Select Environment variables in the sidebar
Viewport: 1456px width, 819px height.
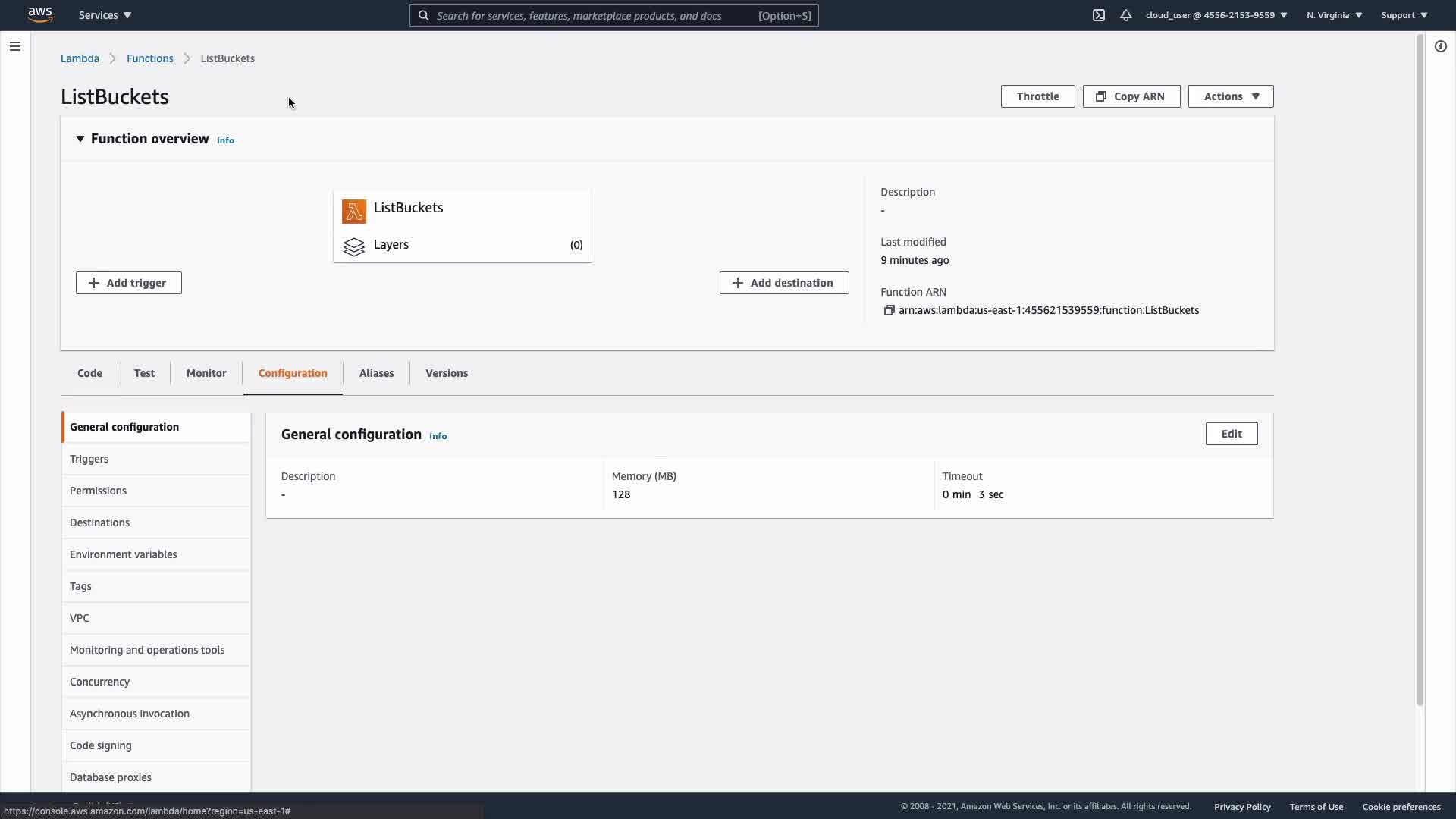click(123, 554)
